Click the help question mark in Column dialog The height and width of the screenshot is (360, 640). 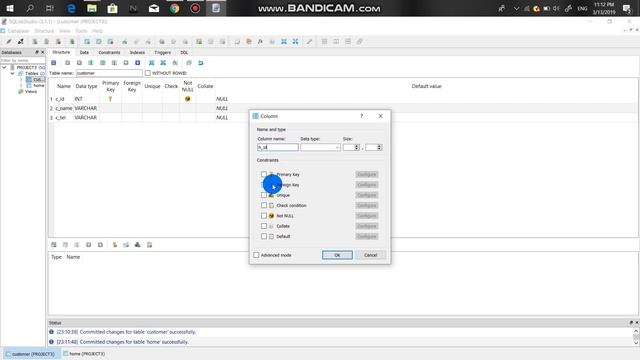tap(361, 116)
